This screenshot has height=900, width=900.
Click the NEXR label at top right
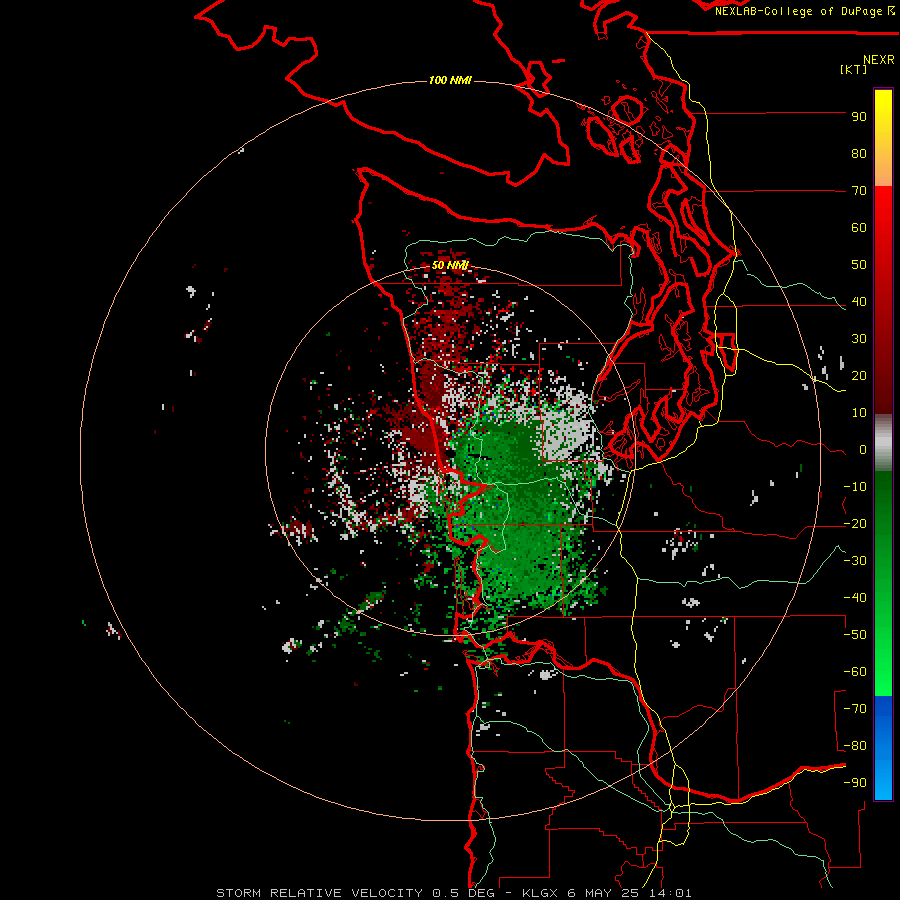878,60
